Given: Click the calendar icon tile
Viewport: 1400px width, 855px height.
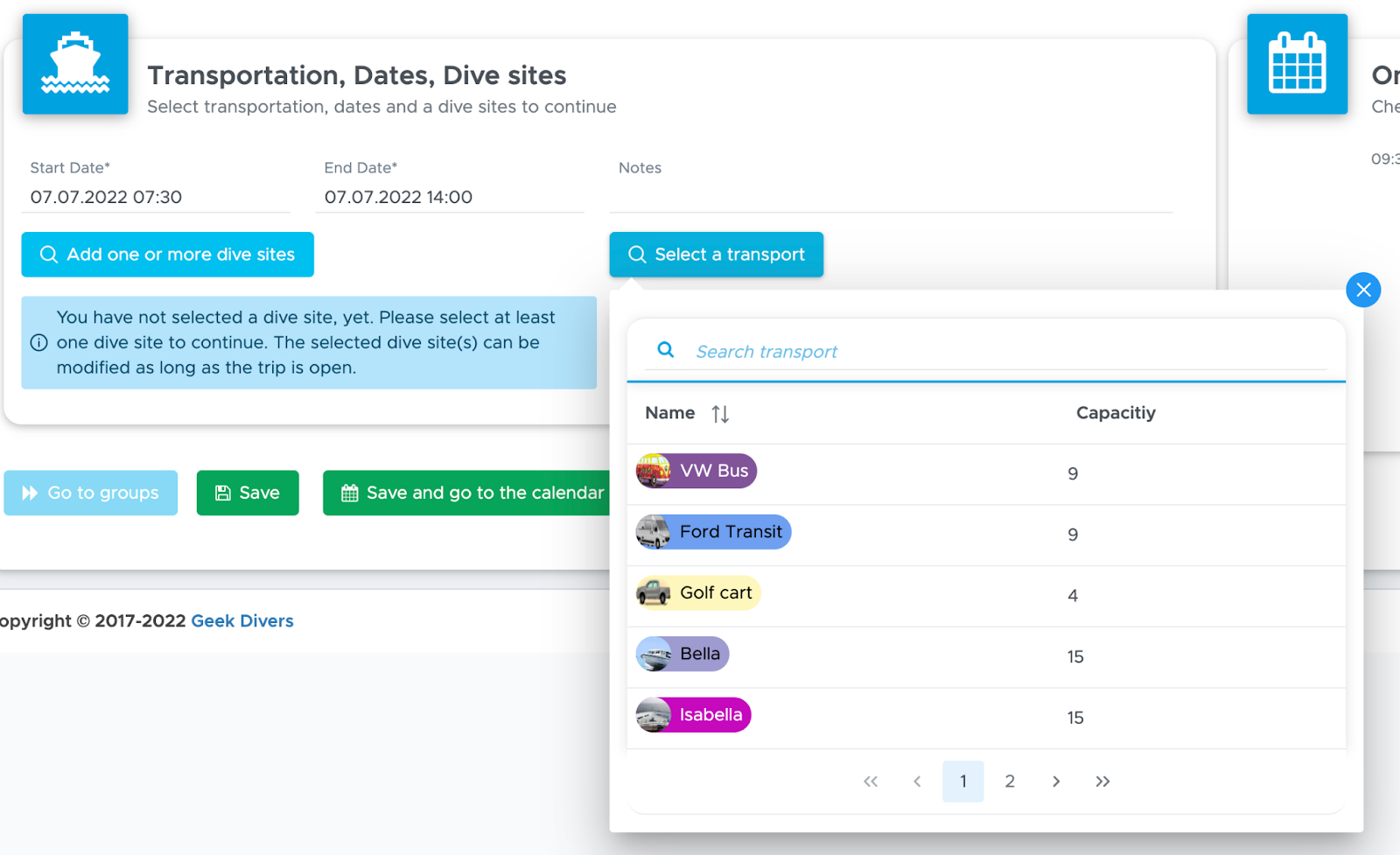Looking at the screenshot, I should click(1297, 64).
